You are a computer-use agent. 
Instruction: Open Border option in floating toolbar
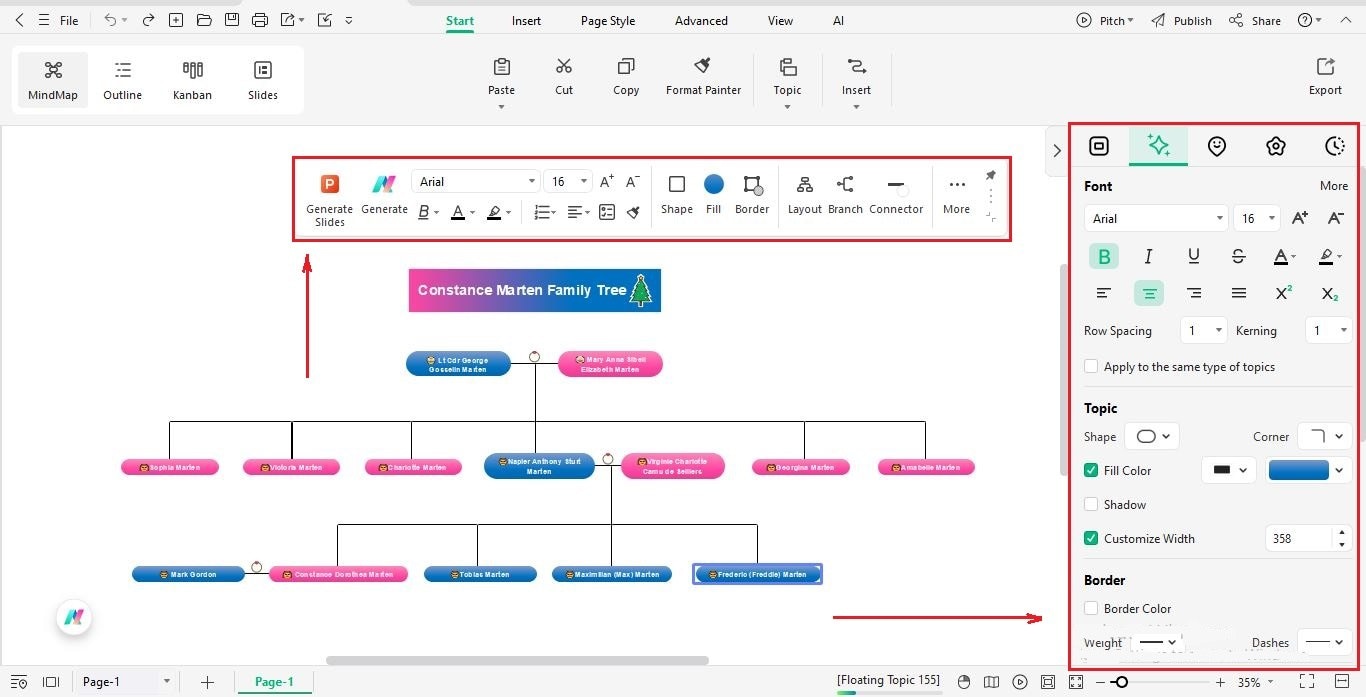(x=752, y=195)
